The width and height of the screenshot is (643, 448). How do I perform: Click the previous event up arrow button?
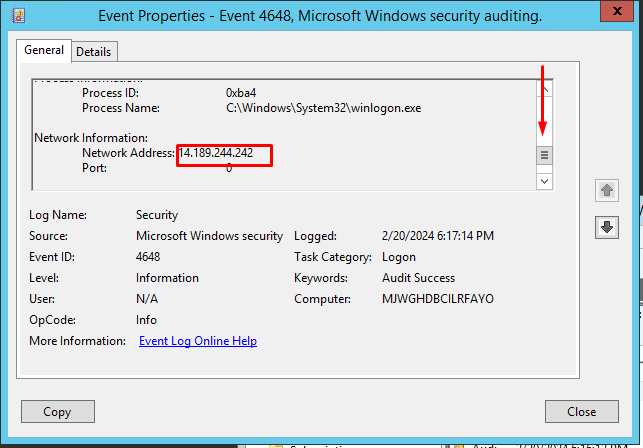pos(606,190)
